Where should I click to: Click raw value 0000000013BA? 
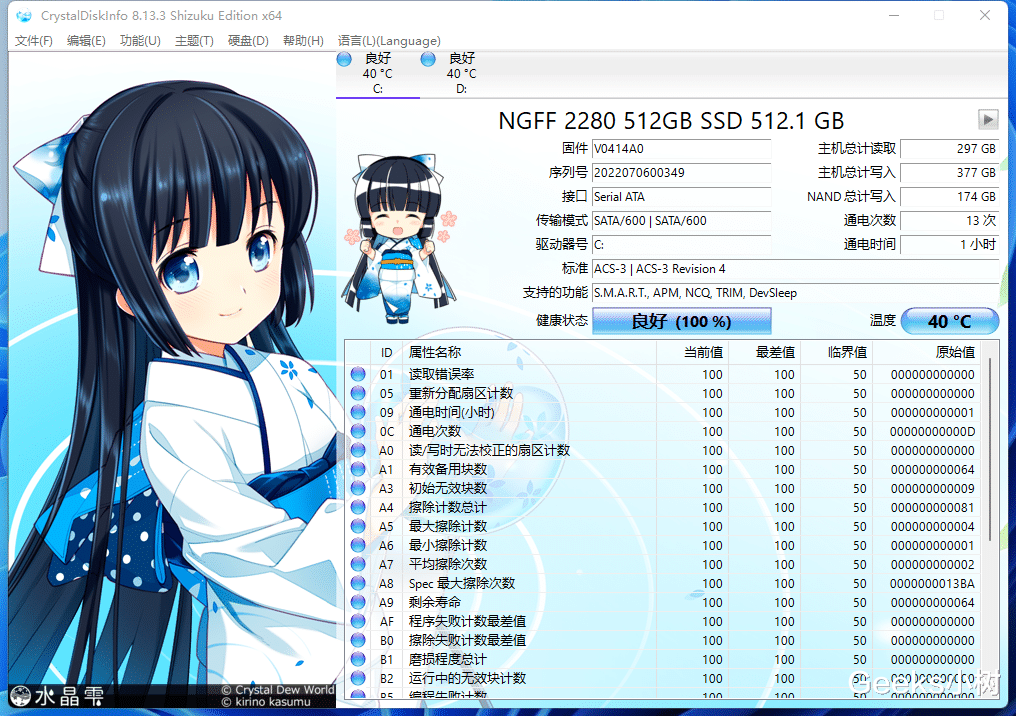(932, 584)
